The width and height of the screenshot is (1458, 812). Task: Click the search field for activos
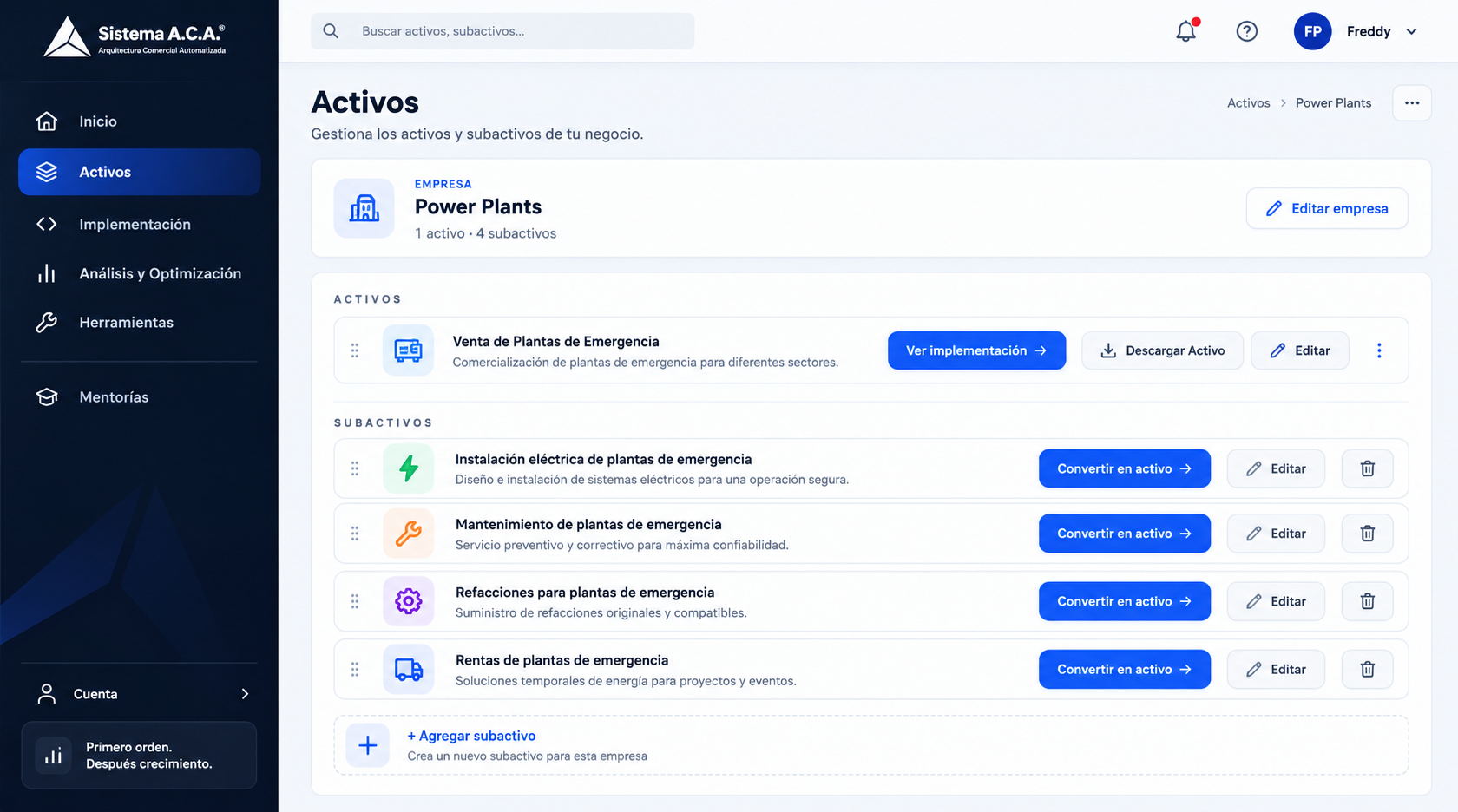pos(502,31)
